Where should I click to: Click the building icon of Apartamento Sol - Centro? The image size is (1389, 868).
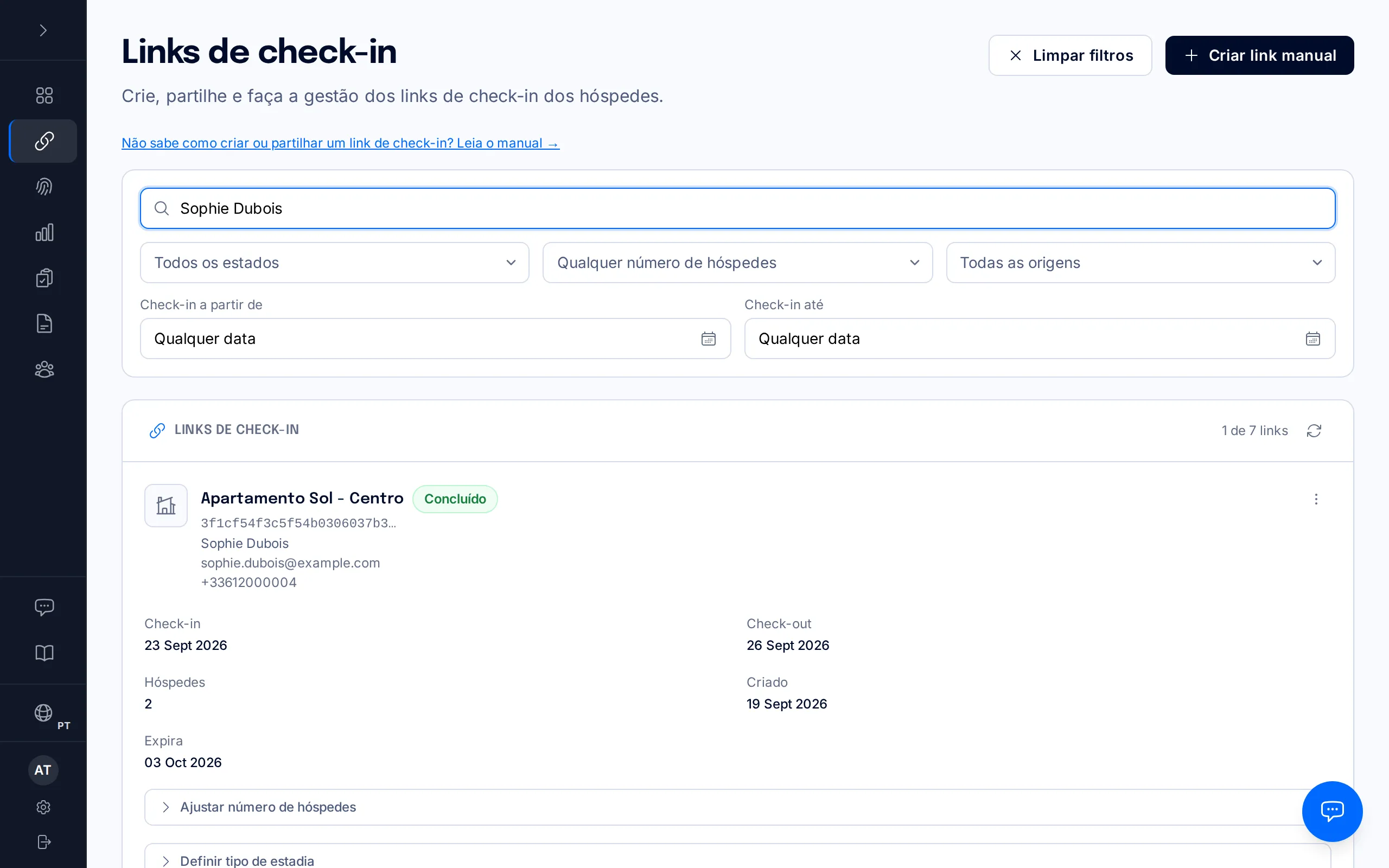point(166,505)
